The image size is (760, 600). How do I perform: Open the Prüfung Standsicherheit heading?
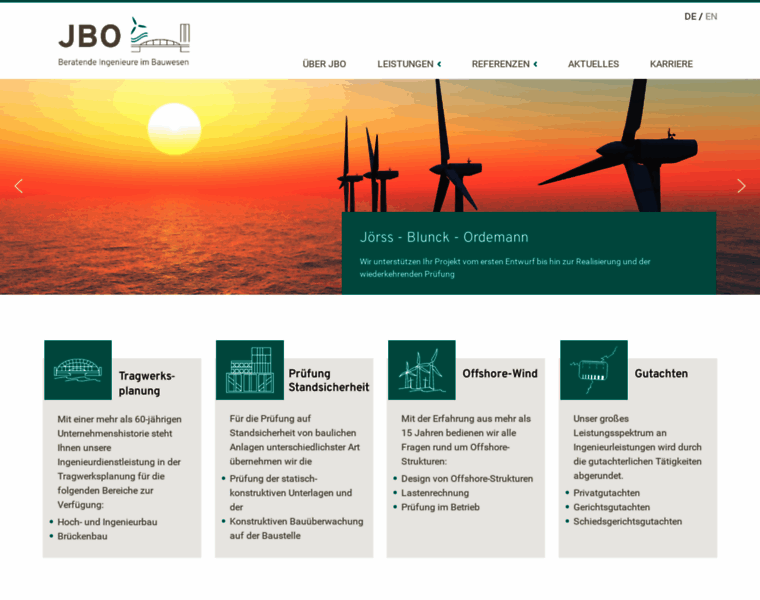click(329, 380)
